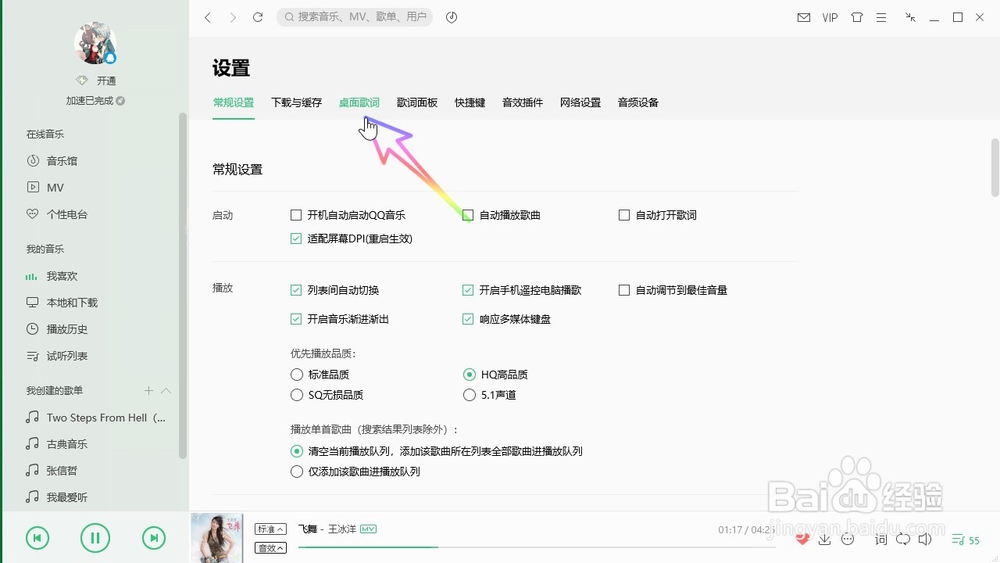1000x563 pixels.
Task: Select SQ无损品质 radio button
Action: point(297,395)
